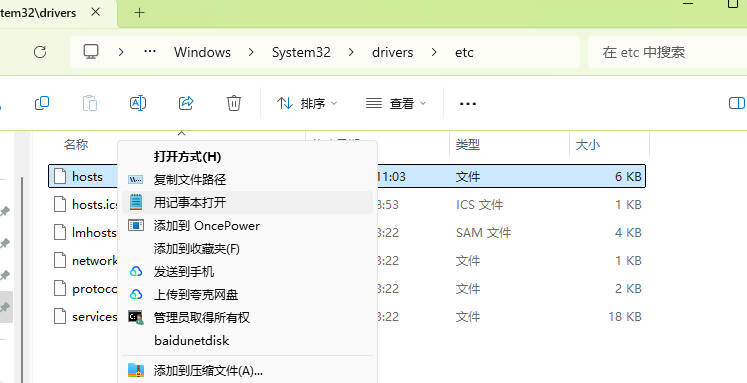Image resolution: width=747 pixels, height=383 pixels.
Task: Choose 打开方式(H) in context menu
Action: pyautogui.click(x=247, y=157)
